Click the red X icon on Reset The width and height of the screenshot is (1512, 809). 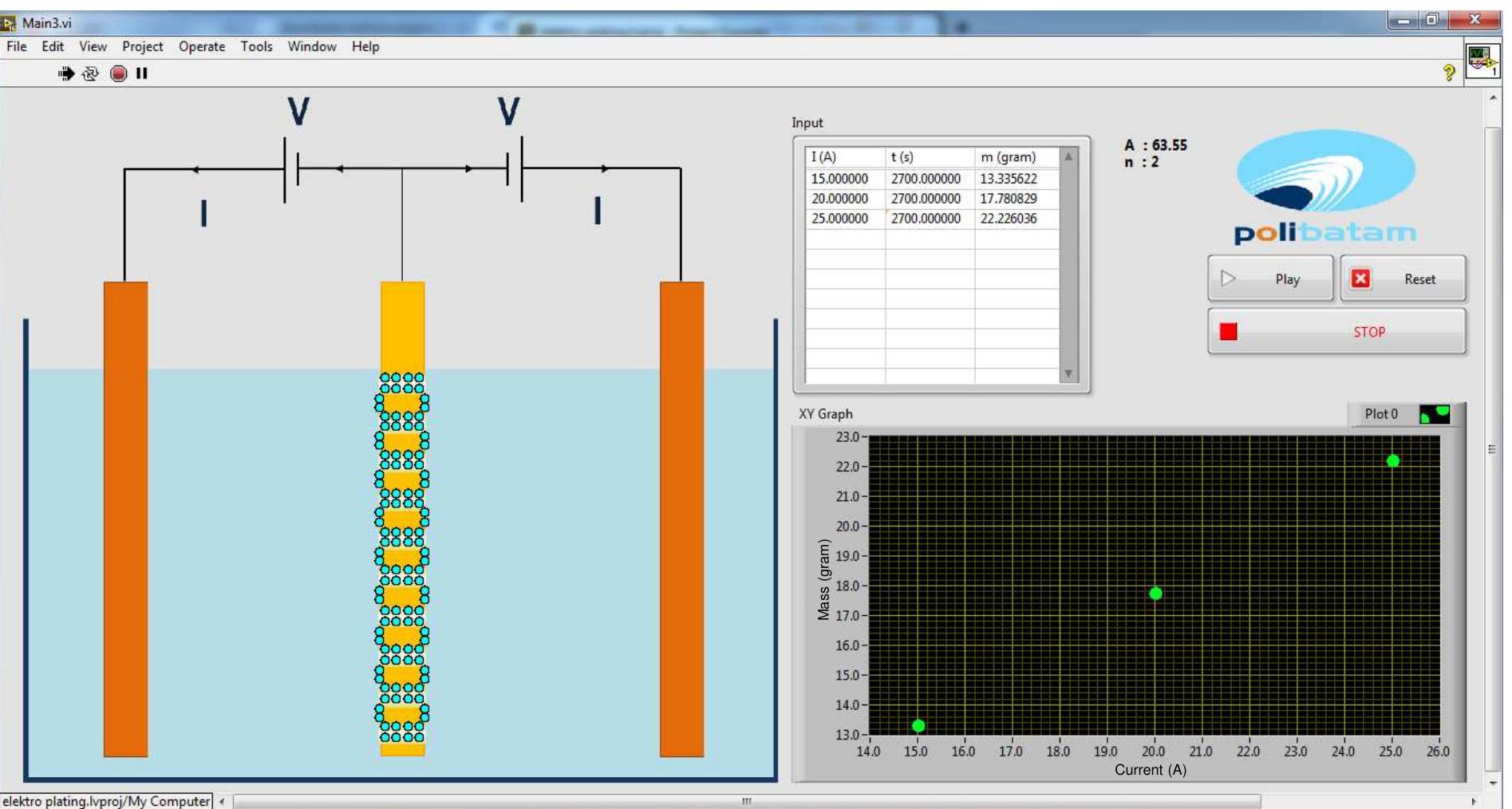[x=1360, y=278]
